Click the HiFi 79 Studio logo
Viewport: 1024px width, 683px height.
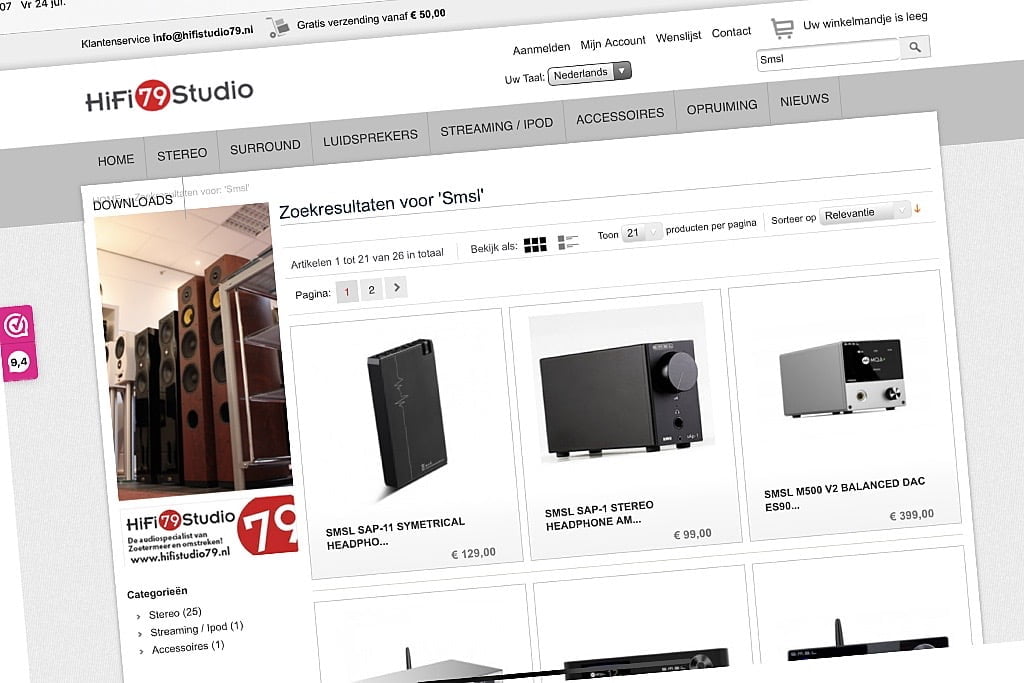(x=169, y=95)
